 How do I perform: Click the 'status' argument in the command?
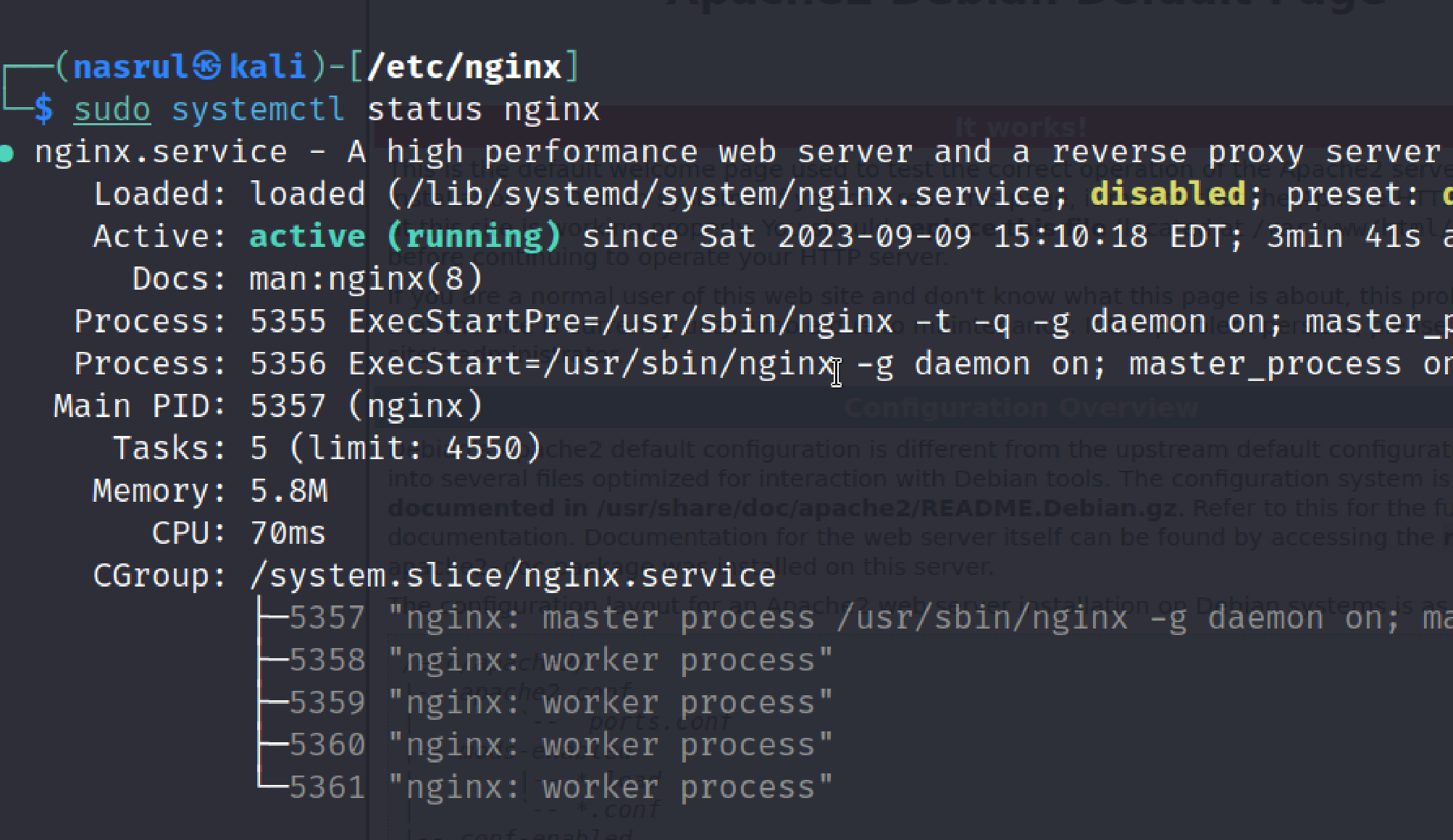pyautogui.click(x=424, y=110)
